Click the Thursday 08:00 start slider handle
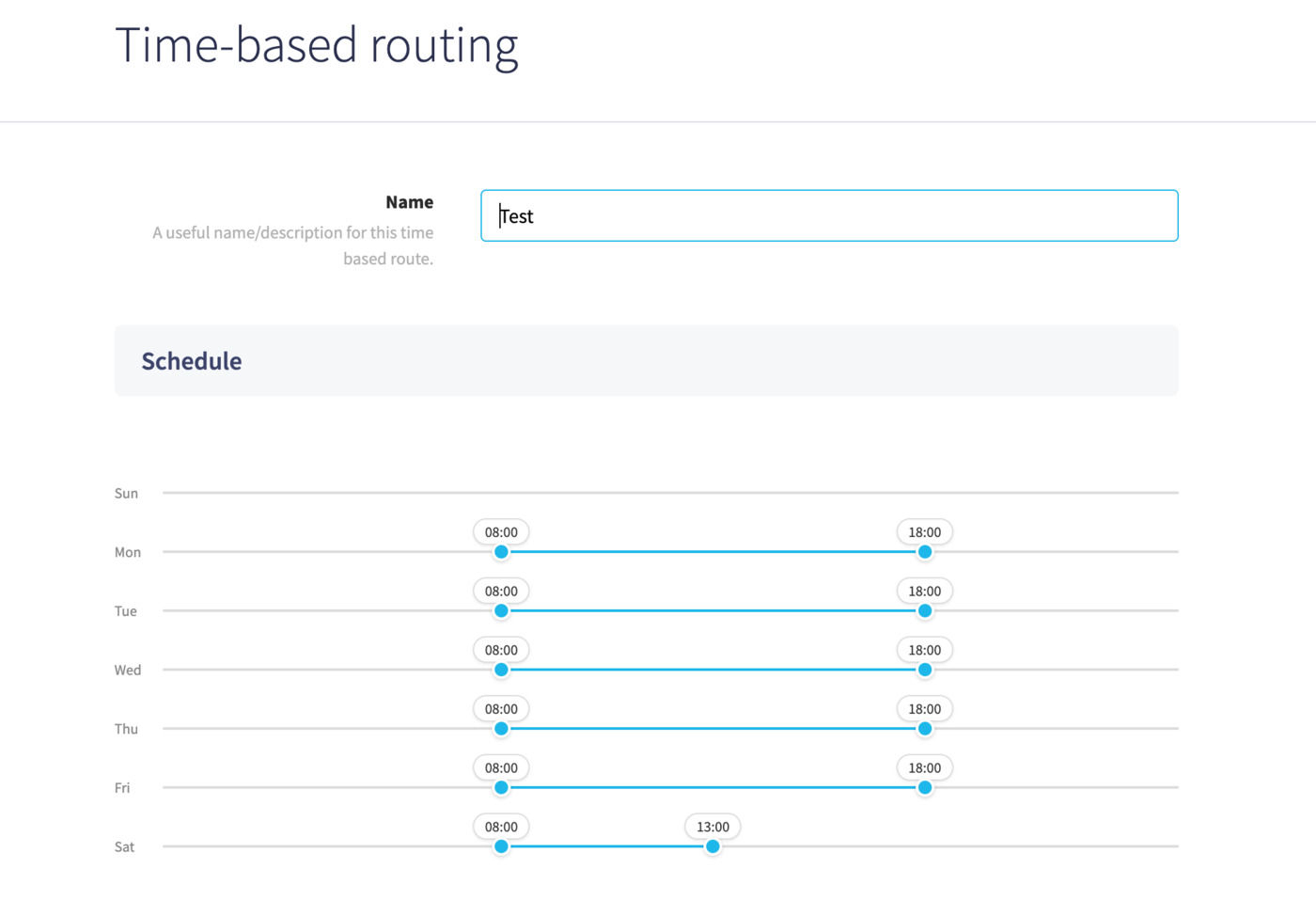Viewport: 1316px width, 916px height. [x=501, y=729]
